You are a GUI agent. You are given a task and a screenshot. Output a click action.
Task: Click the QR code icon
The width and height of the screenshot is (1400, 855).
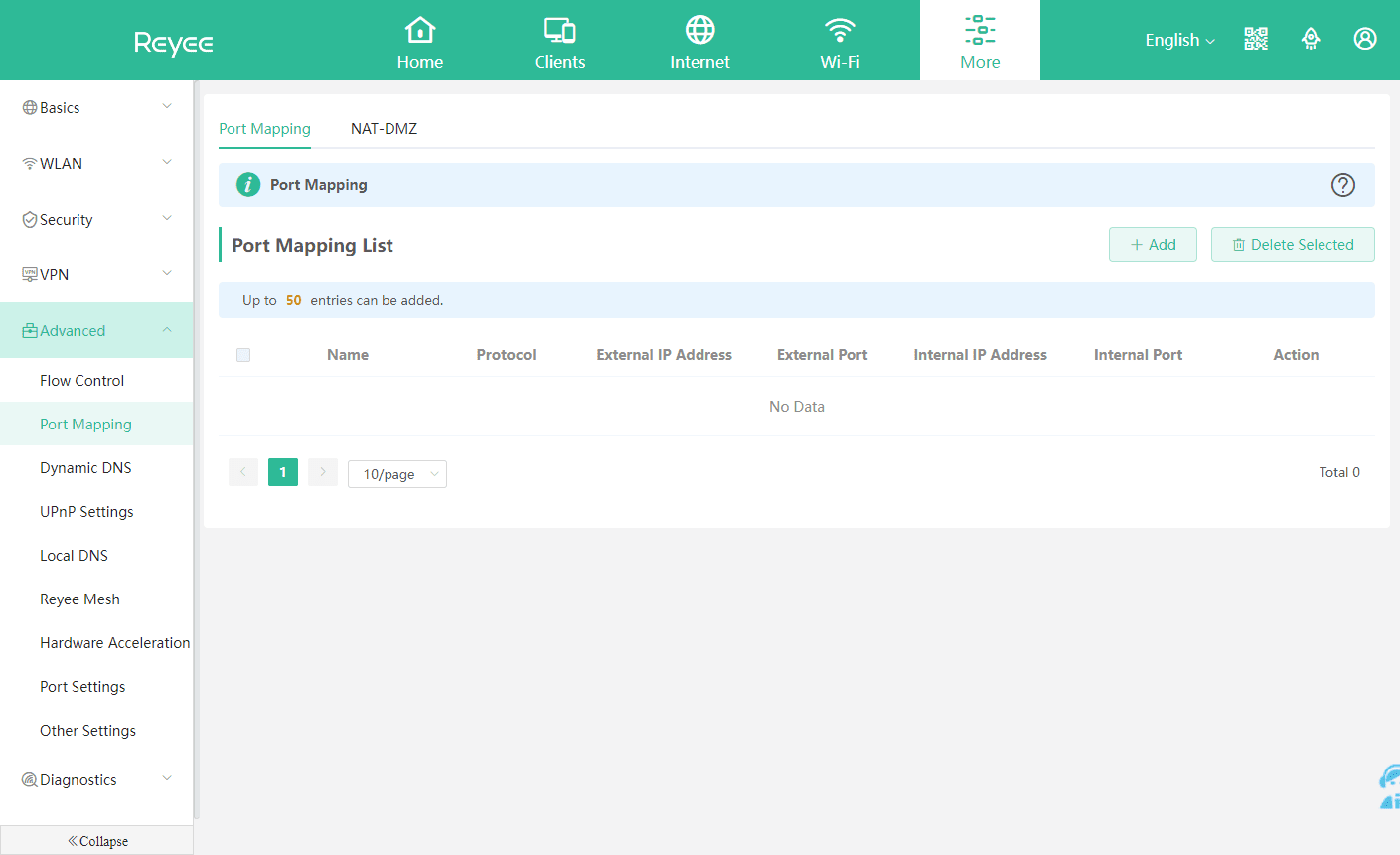click(x=1256, y=39)
